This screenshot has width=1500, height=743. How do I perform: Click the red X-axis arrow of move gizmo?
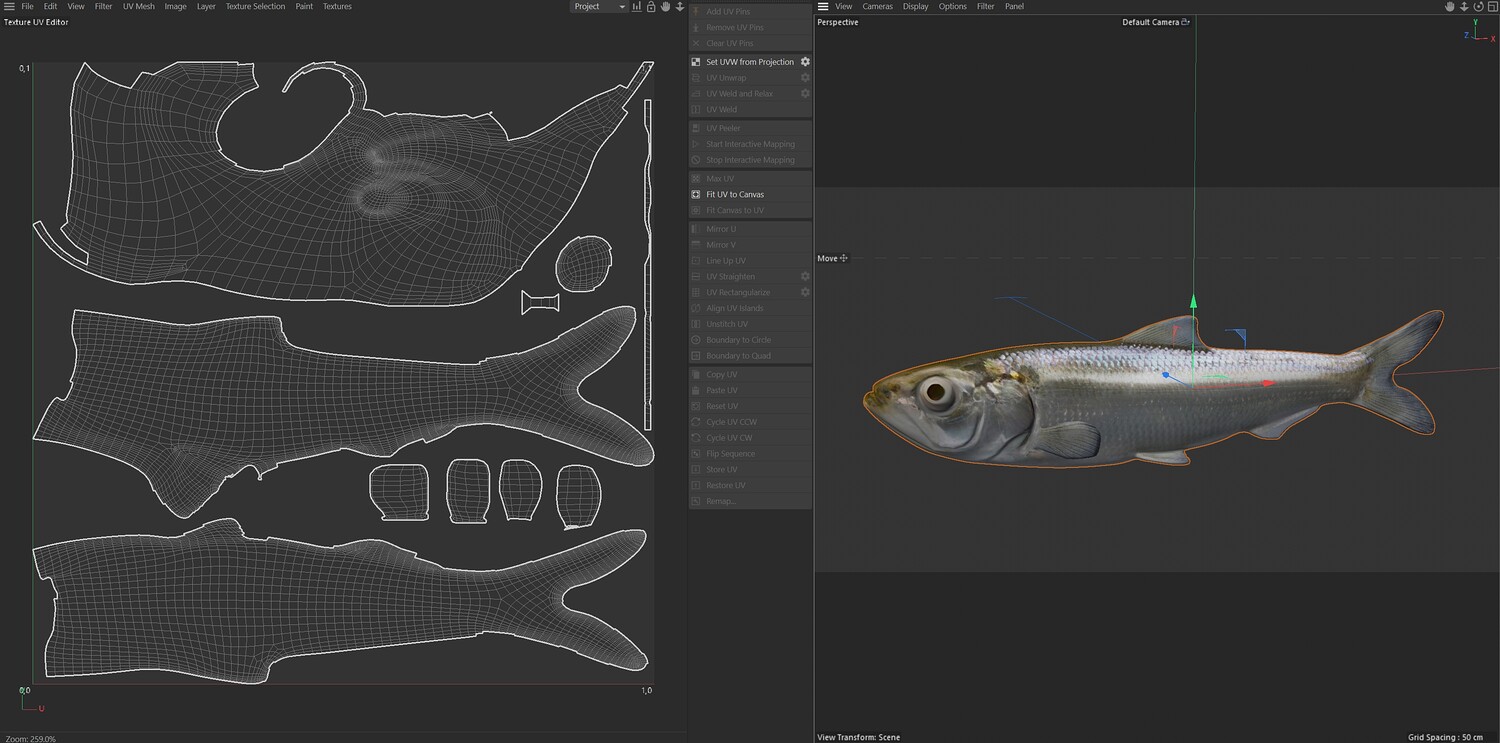tap(1268, 382)
